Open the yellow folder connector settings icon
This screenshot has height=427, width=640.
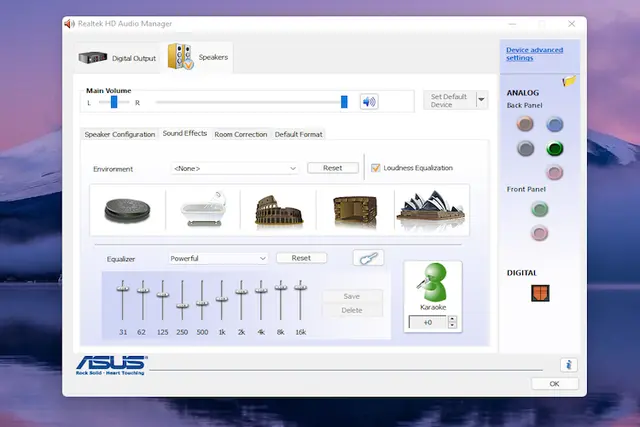click(x=569, y=80)
